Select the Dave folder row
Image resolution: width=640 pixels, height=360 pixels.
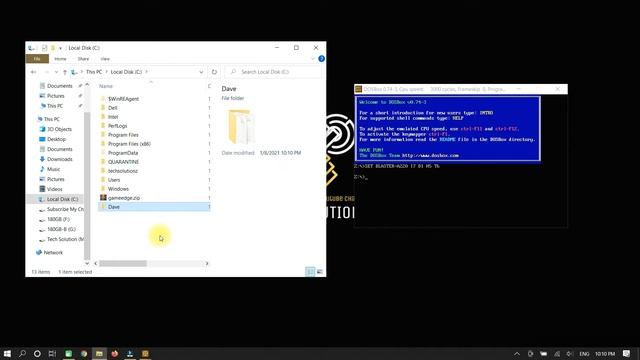(x=154, y=207)
